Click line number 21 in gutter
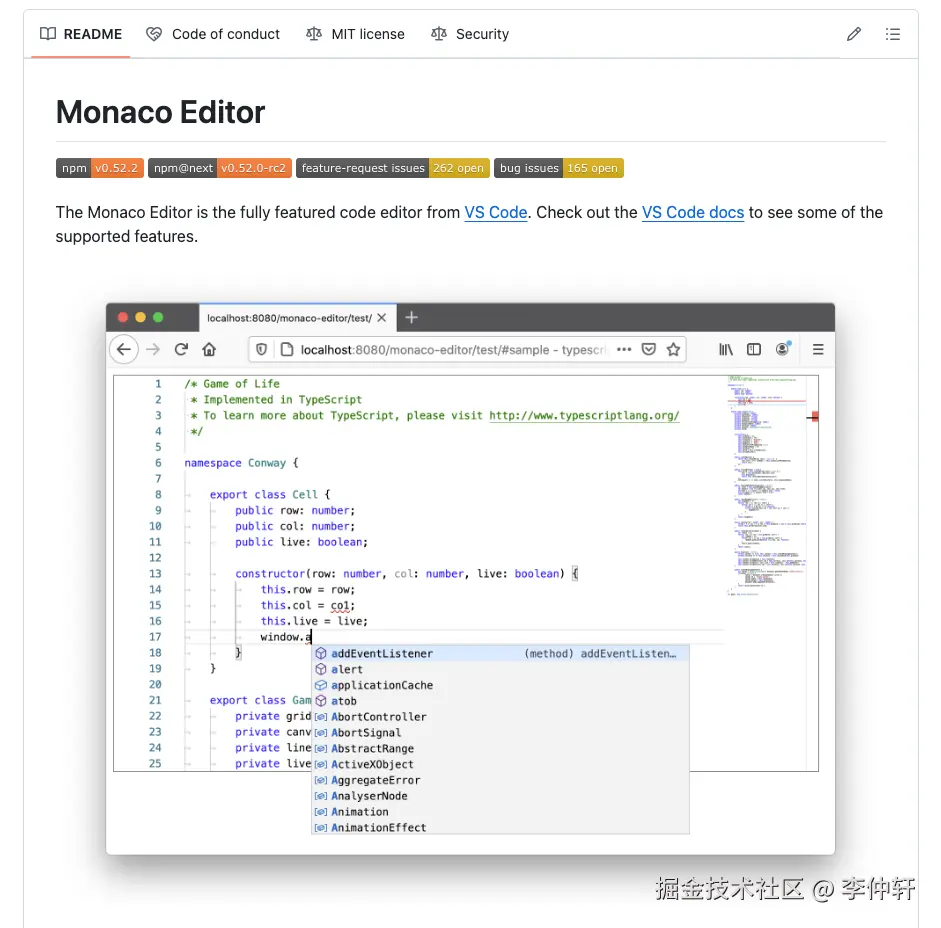 155,701
